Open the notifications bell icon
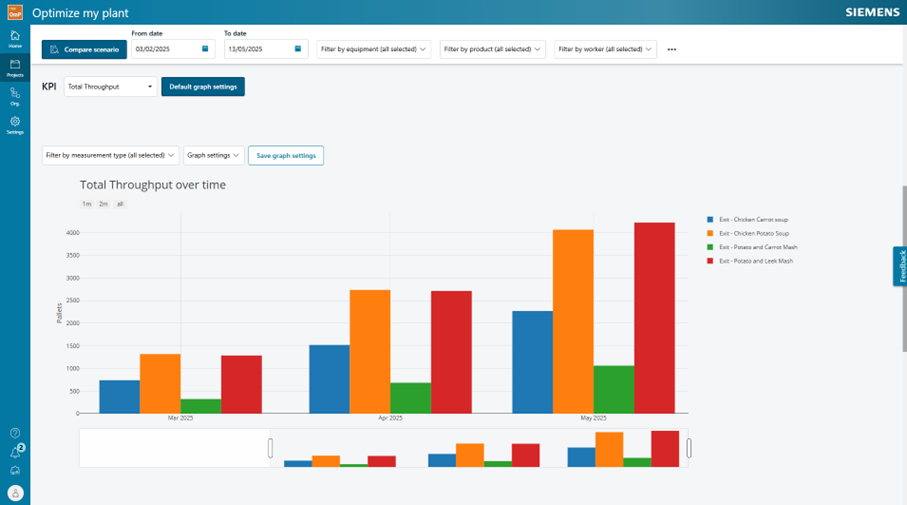Image resolution: width=907 pixels, height=505 pixels. 15,452
